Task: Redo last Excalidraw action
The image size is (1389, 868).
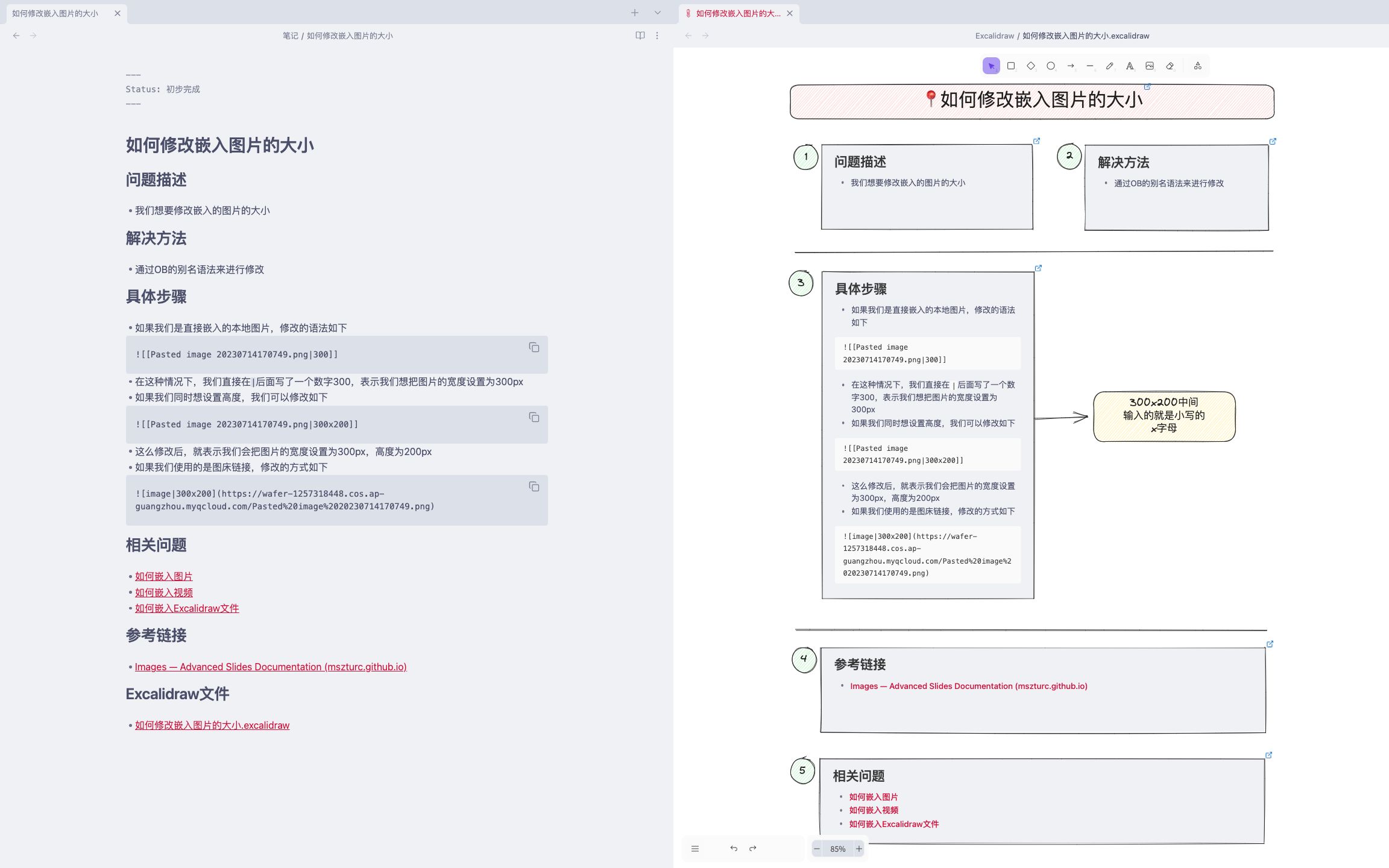Action: [753, 849]
